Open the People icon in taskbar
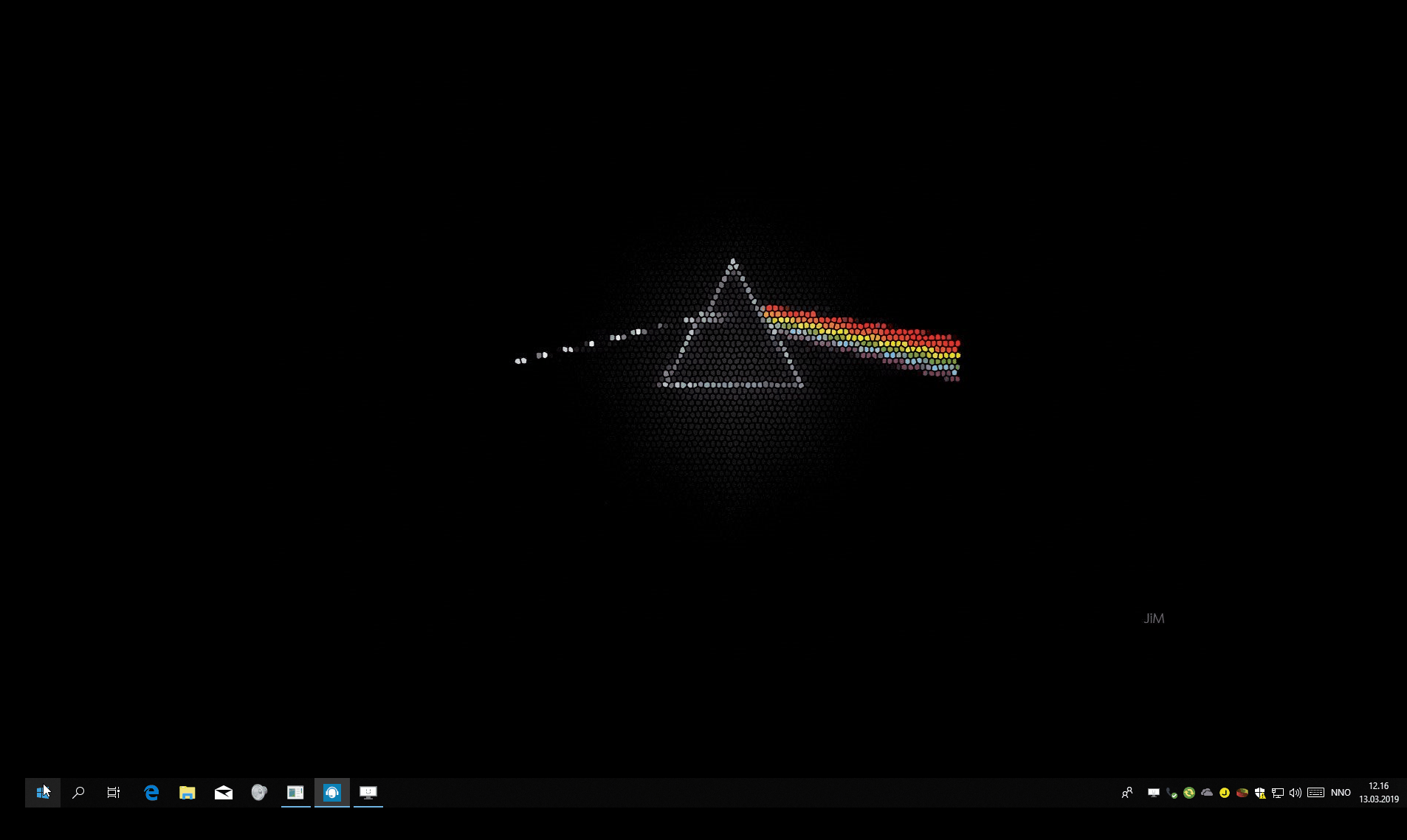Viewport: 1407px width, 840px height. coord(1127,793)
